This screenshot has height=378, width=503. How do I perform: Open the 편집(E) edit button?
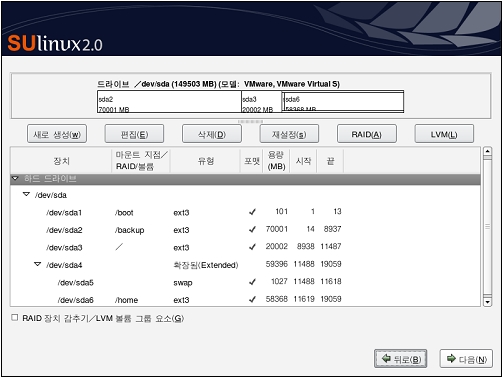coord(134,134)
